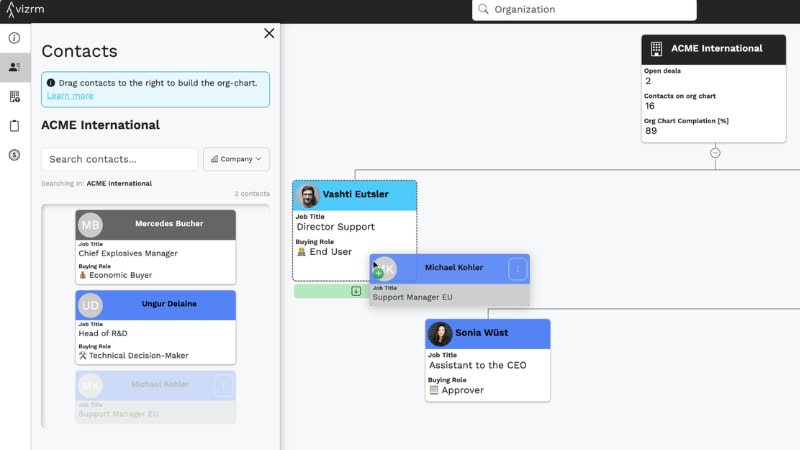Click the info icon in drag hint banner
800x450 pixels.
tap(51, 83)
